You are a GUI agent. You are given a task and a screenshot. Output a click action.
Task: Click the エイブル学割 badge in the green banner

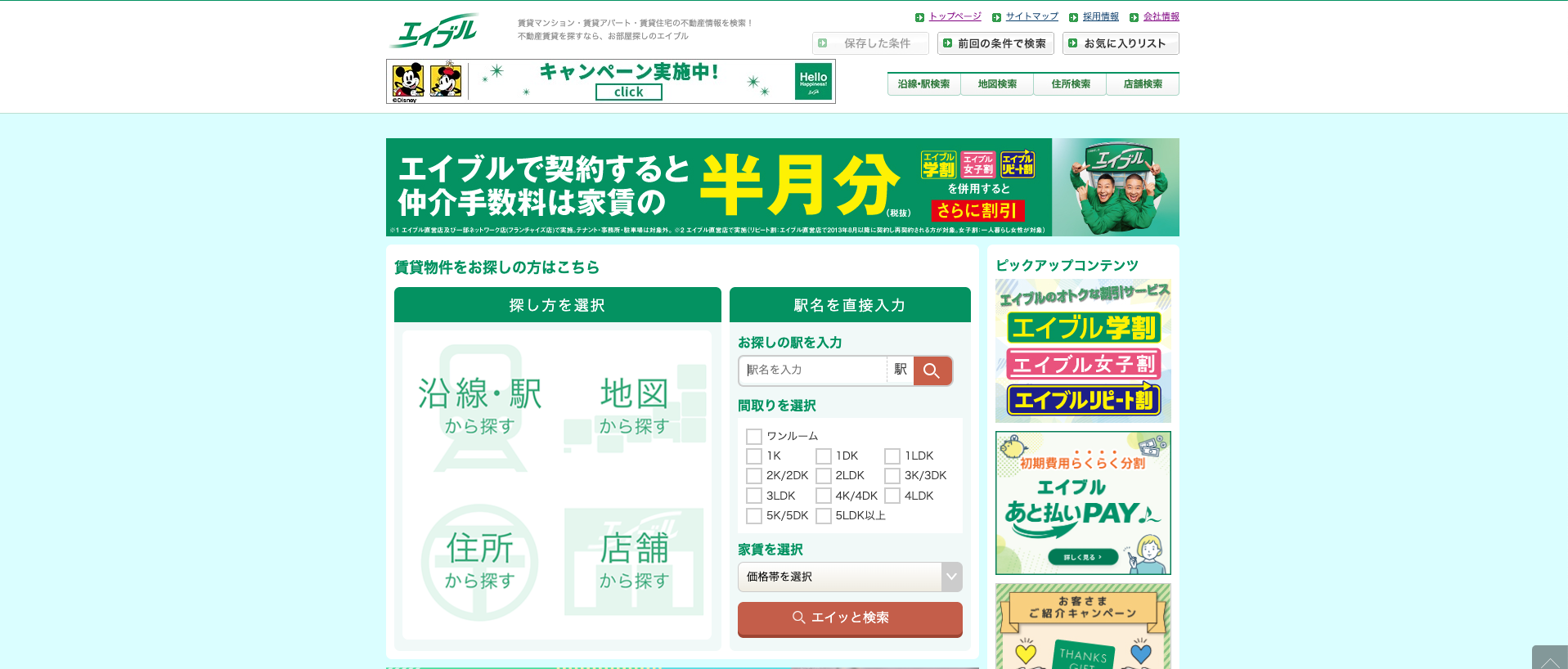coord(938,164)
